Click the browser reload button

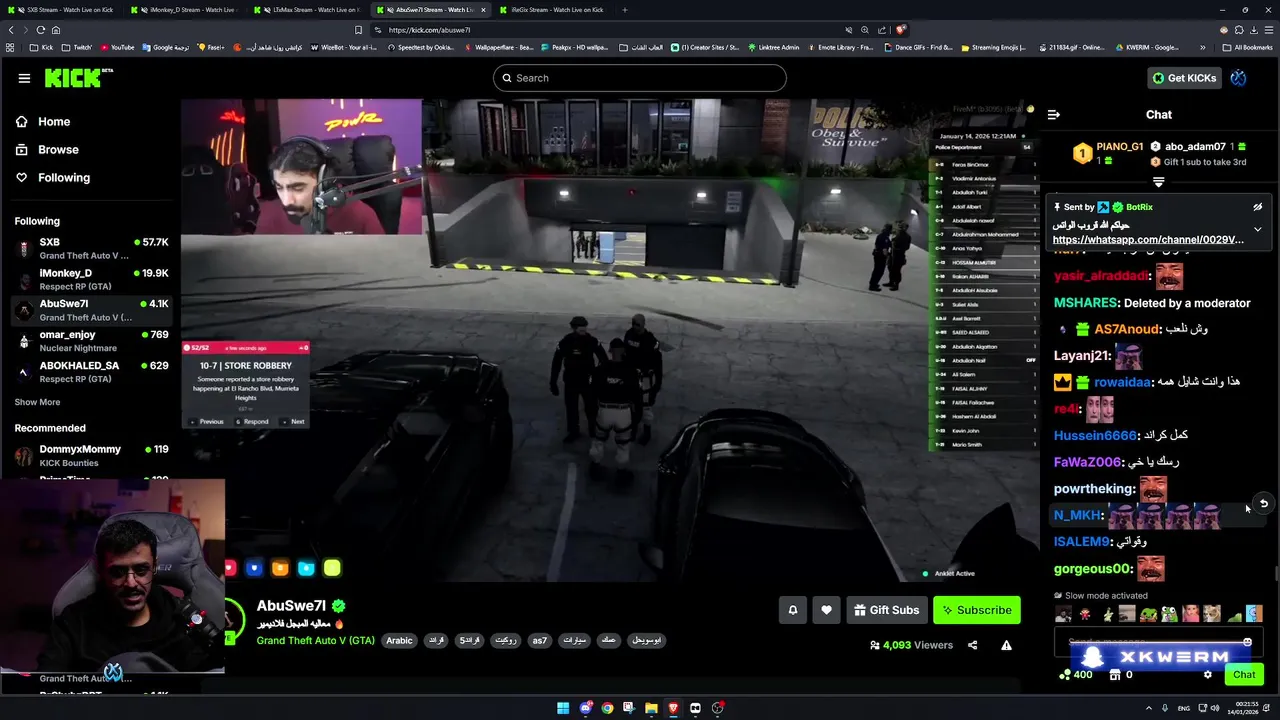(41, 30)
